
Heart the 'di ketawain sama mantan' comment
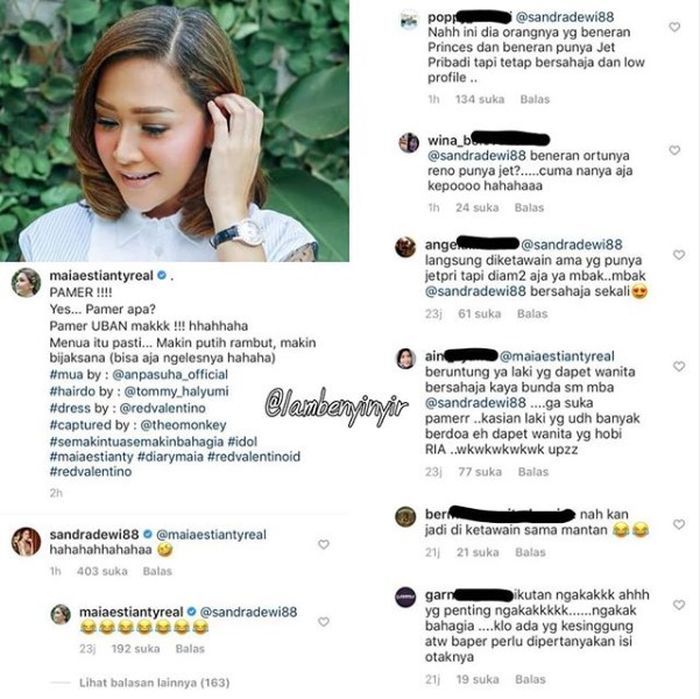[x=679, y=524]
